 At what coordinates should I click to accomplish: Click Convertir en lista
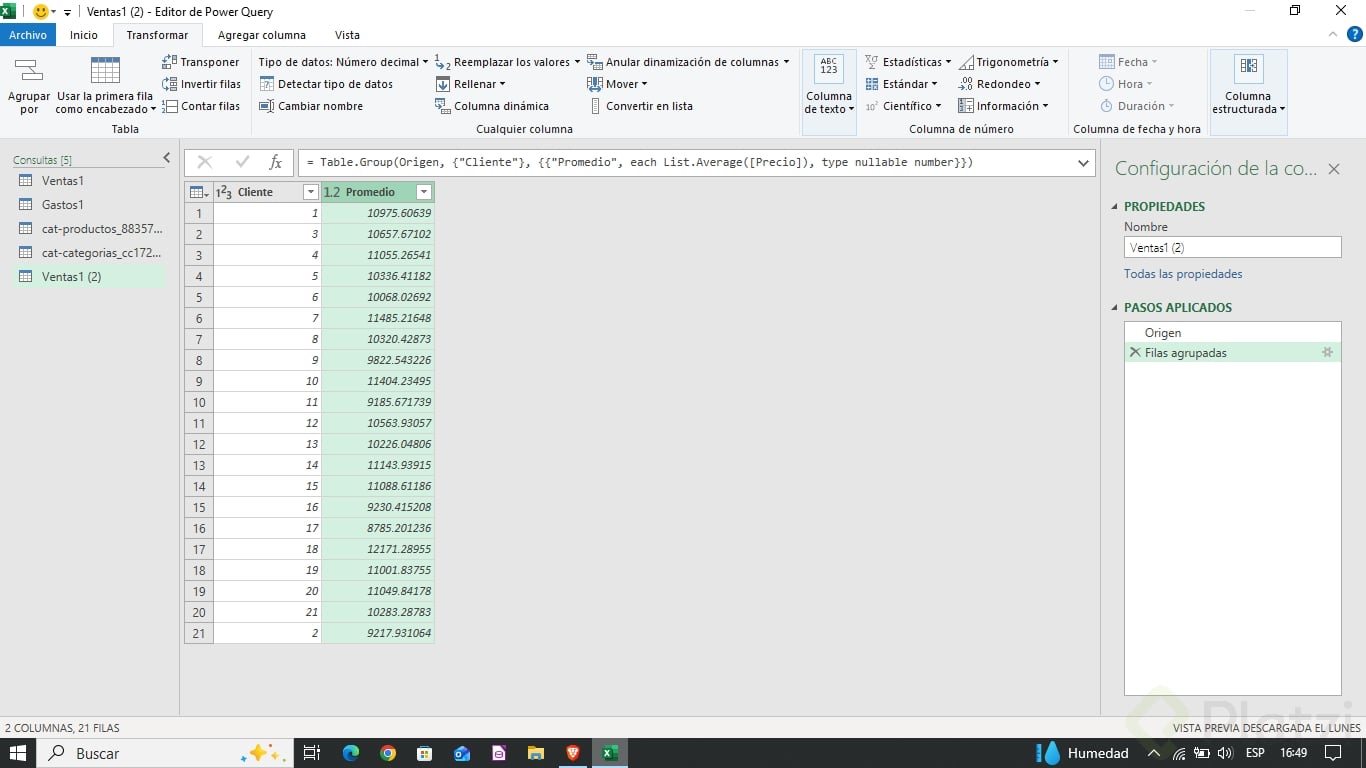point(640,106)
